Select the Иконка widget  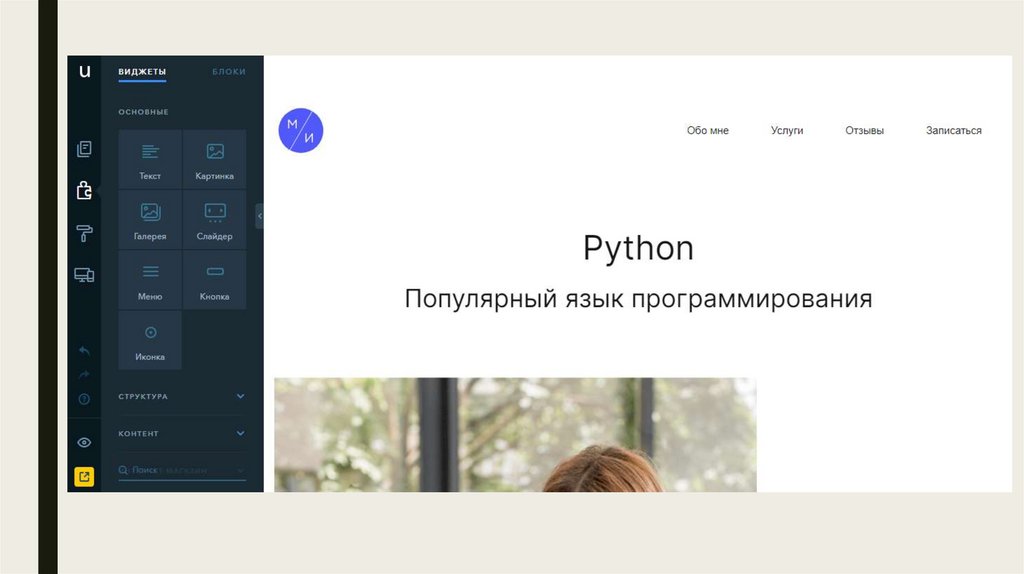click(150, 340)
